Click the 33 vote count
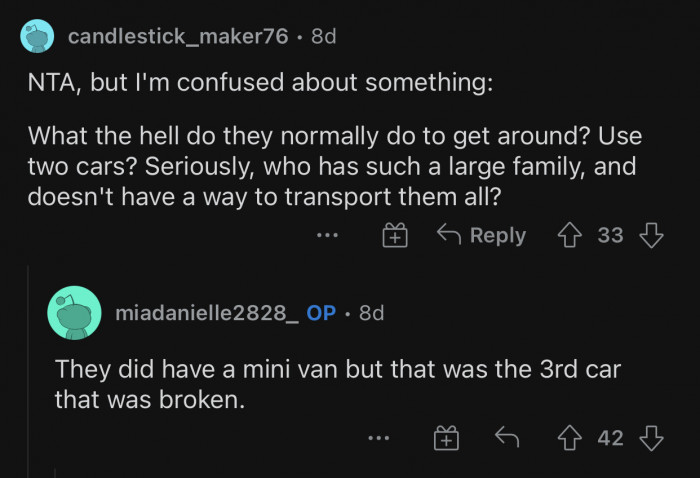 (610, 236)
